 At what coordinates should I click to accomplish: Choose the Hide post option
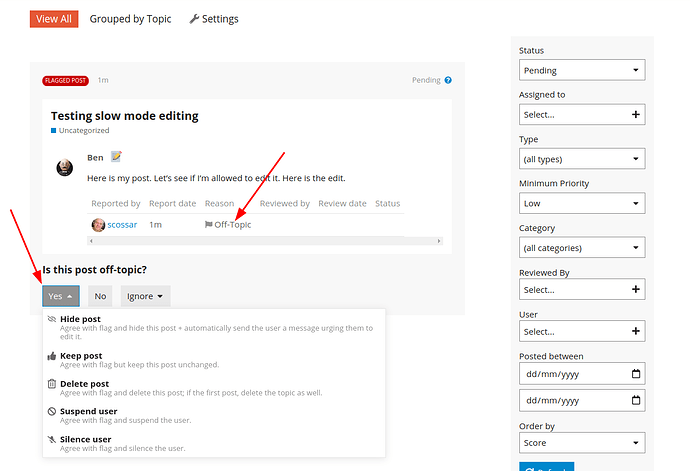(x=214, y=327)
